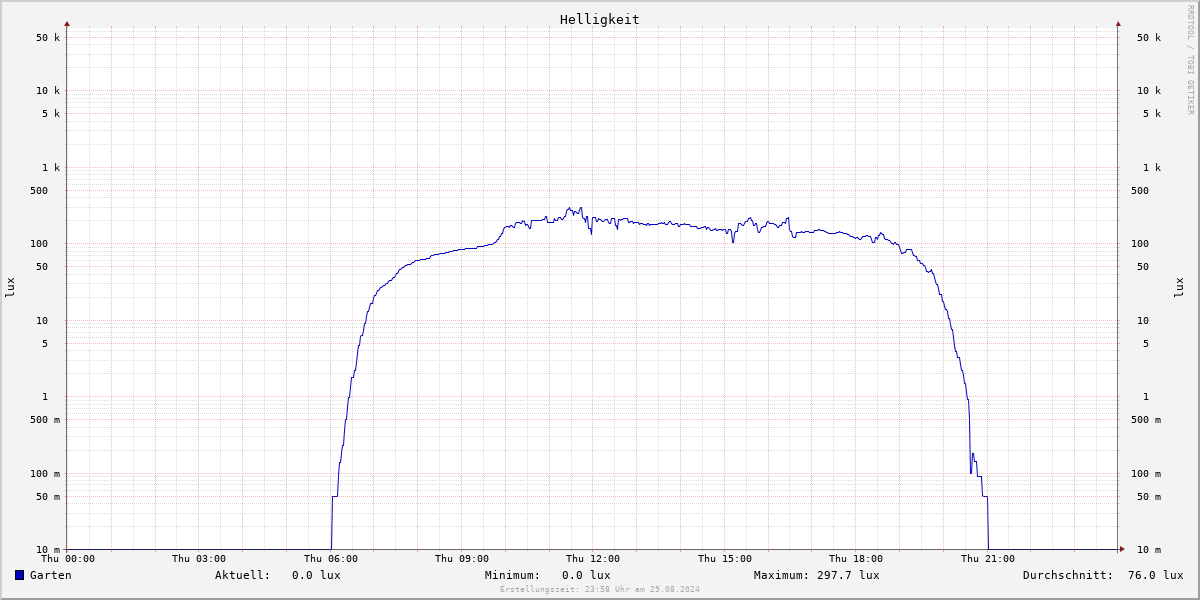The width and height of the screenshot is (1200, 600).
Task: Click the Thu 21:00 time axis label
Action: 988,559
